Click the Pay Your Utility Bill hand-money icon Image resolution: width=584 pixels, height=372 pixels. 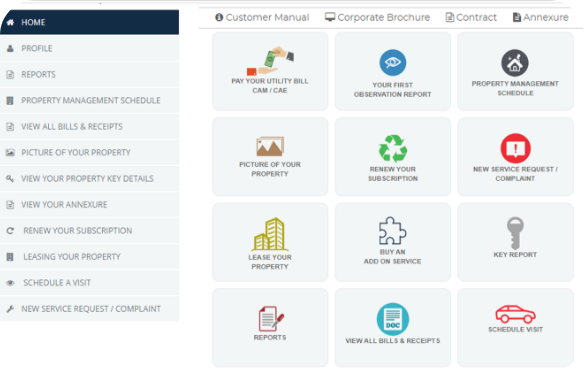(x=270, y=61)
